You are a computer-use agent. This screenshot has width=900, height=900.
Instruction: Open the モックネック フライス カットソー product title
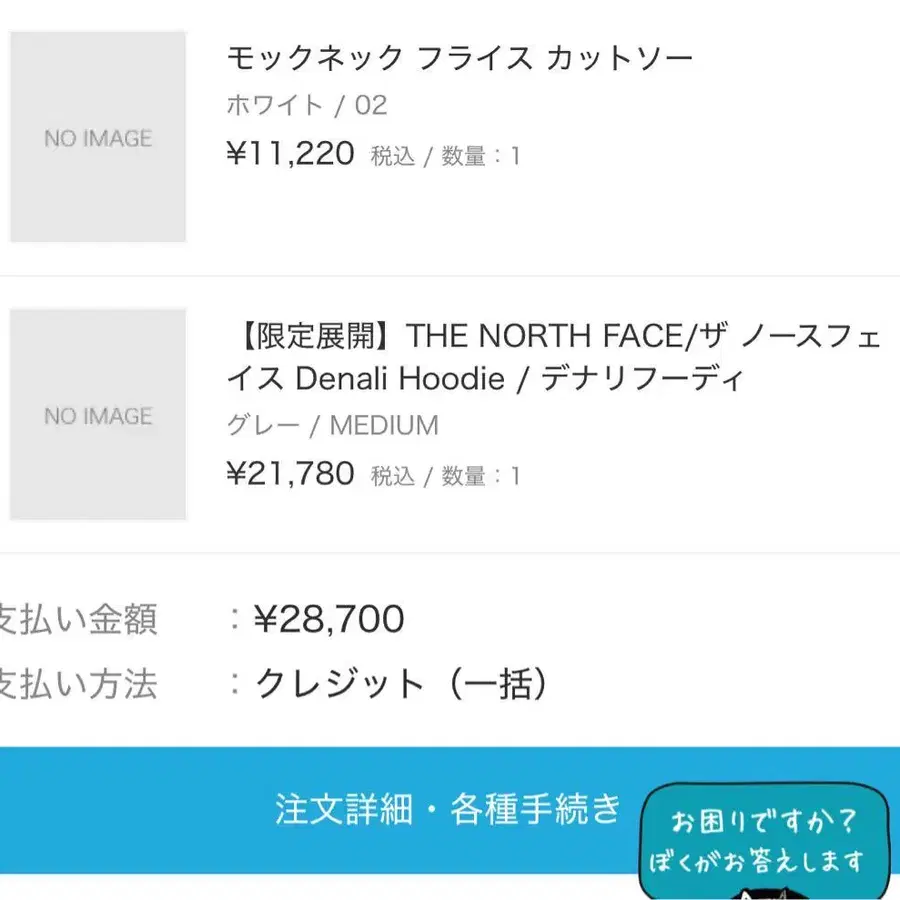(459, 58)
